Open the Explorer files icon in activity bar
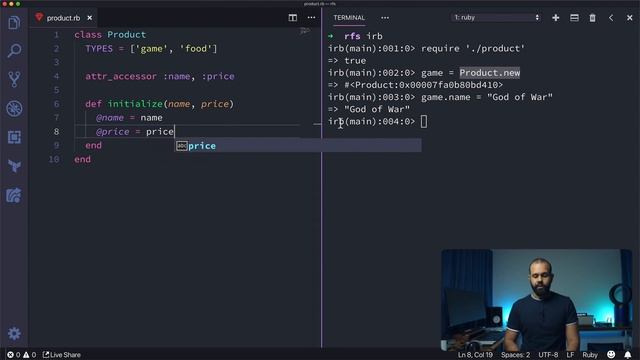The image size is (640, 360). (x=14, y=23)
